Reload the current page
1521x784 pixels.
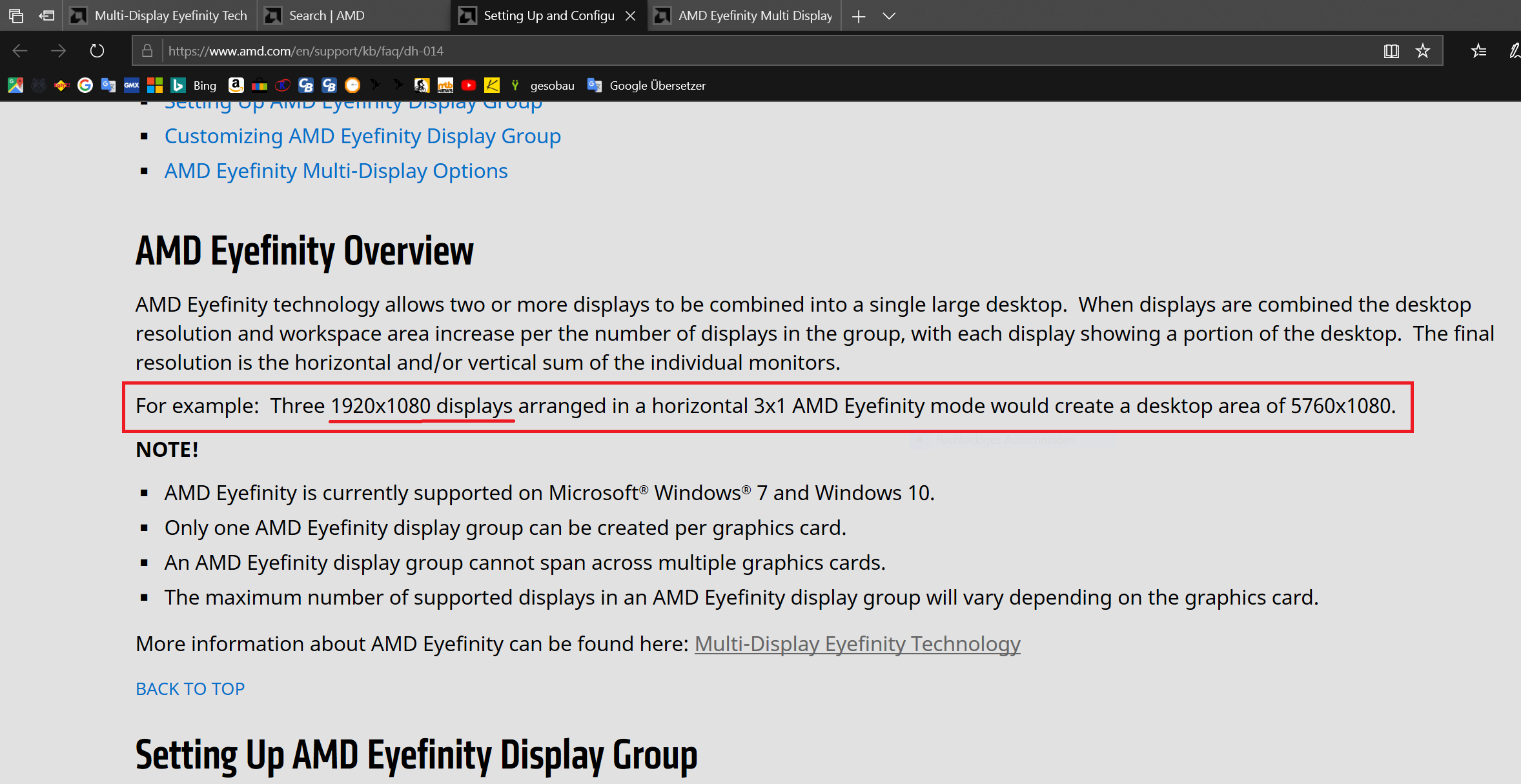pyautogui.click(x=97, y=50)
